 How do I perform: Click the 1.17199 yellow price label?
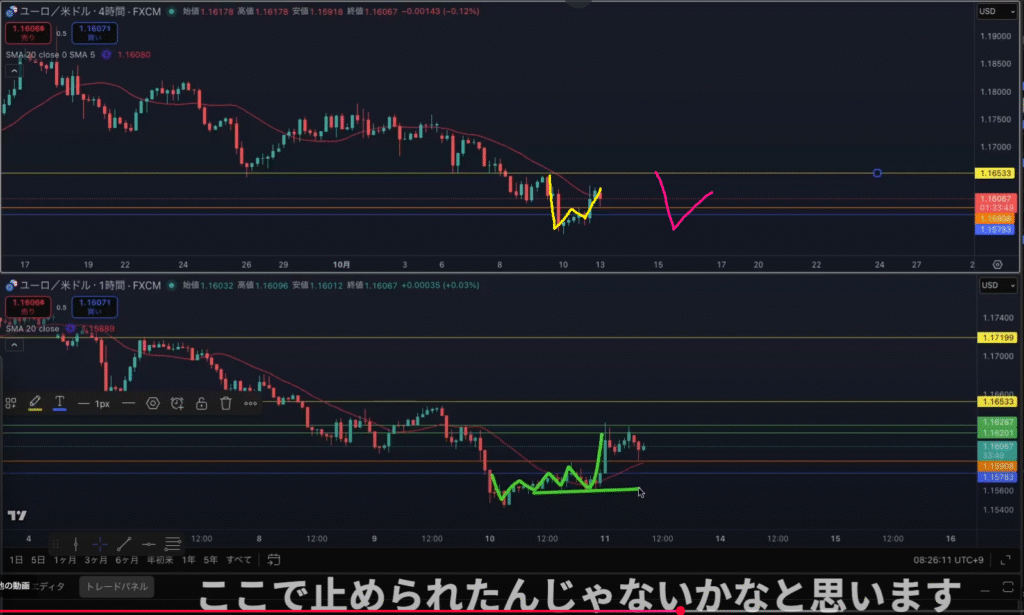pyautogui.click(x=997, y=338)
